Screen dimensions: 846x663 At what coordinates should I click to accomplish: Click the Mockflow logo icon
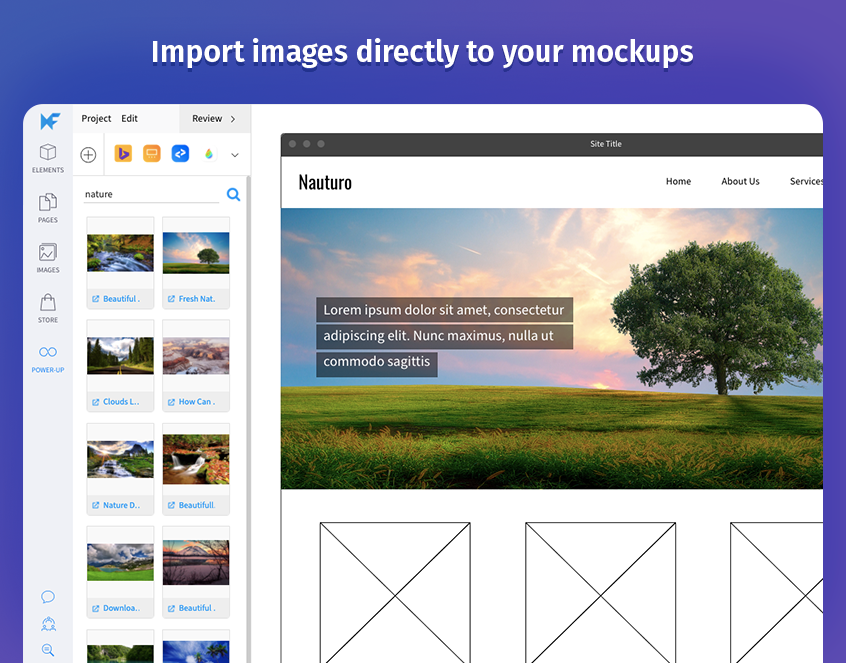(x=50, y=121)
